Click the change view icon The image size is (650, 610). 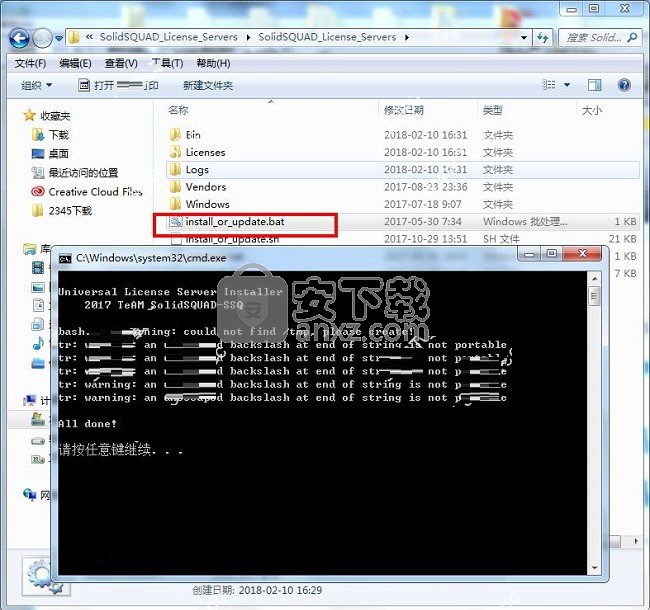tap(549, 85)
